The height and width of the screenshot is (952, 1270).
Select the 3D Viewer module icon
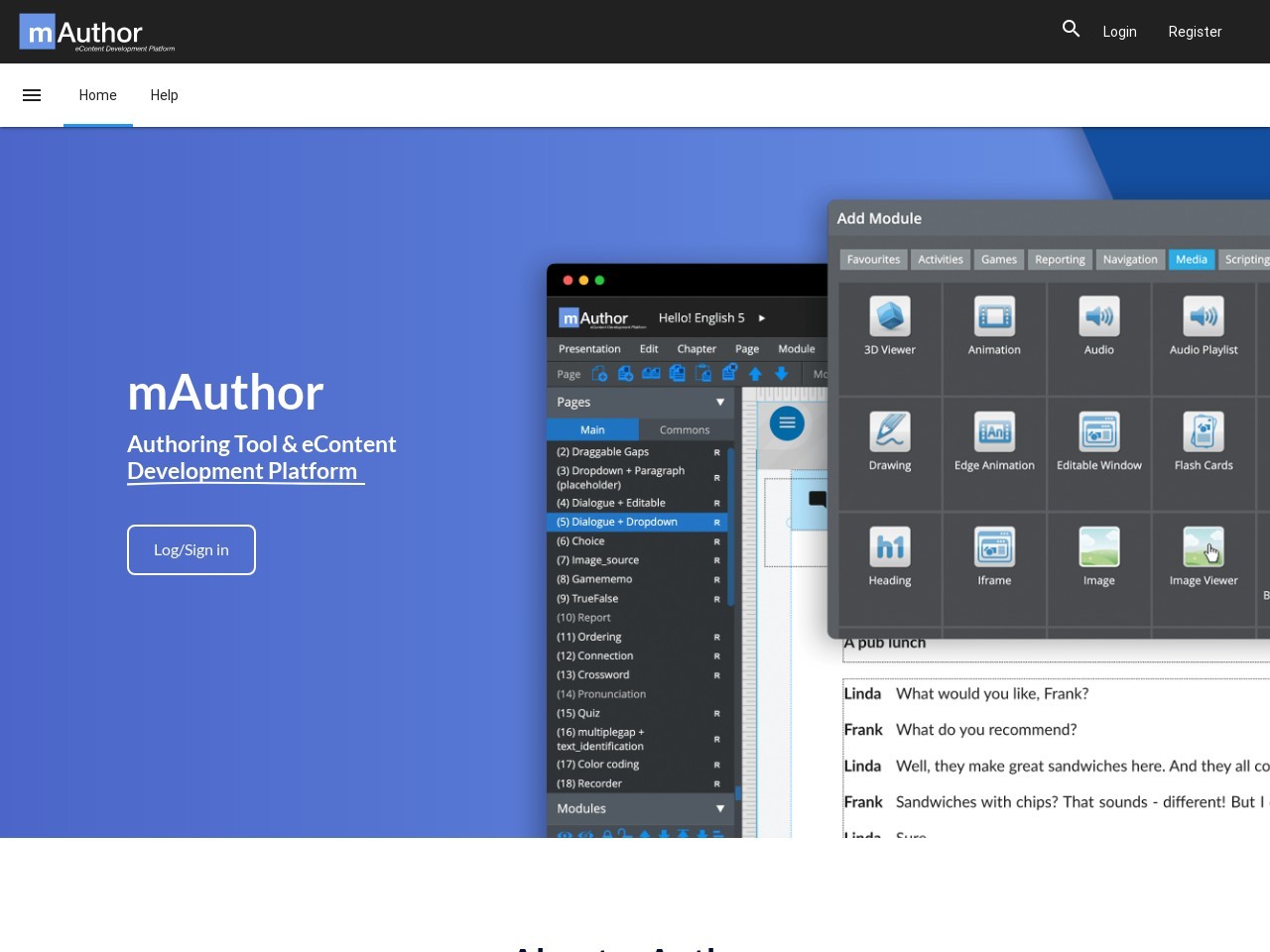pyautogui.click(x=890, y=316)
